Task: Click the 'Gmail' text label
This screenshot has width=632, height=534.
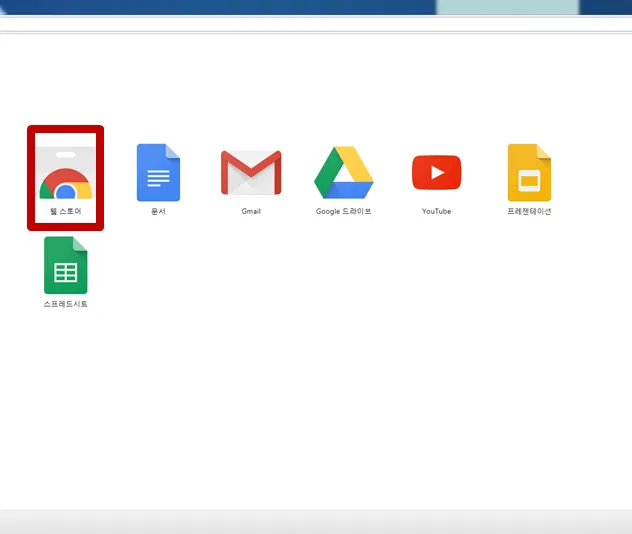Action: [251, 211]
